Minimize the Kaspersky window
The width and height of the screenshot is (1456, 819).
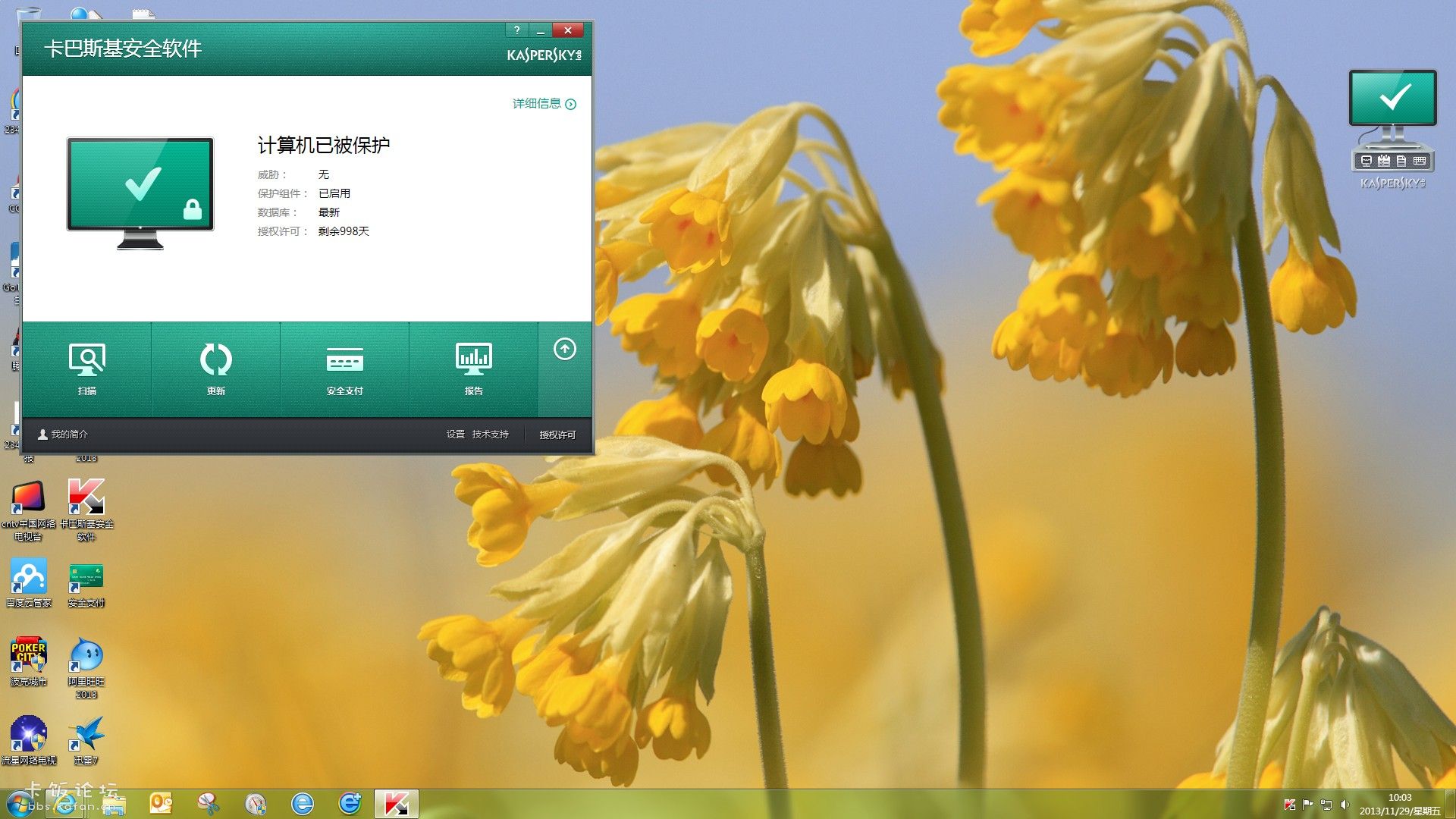click(541, 30)
